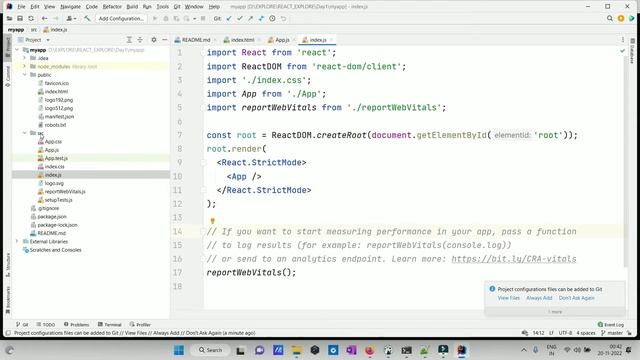Click Don't Ask Again in notification
Viewport: 640px width, 360px height.
coord(576,298)
